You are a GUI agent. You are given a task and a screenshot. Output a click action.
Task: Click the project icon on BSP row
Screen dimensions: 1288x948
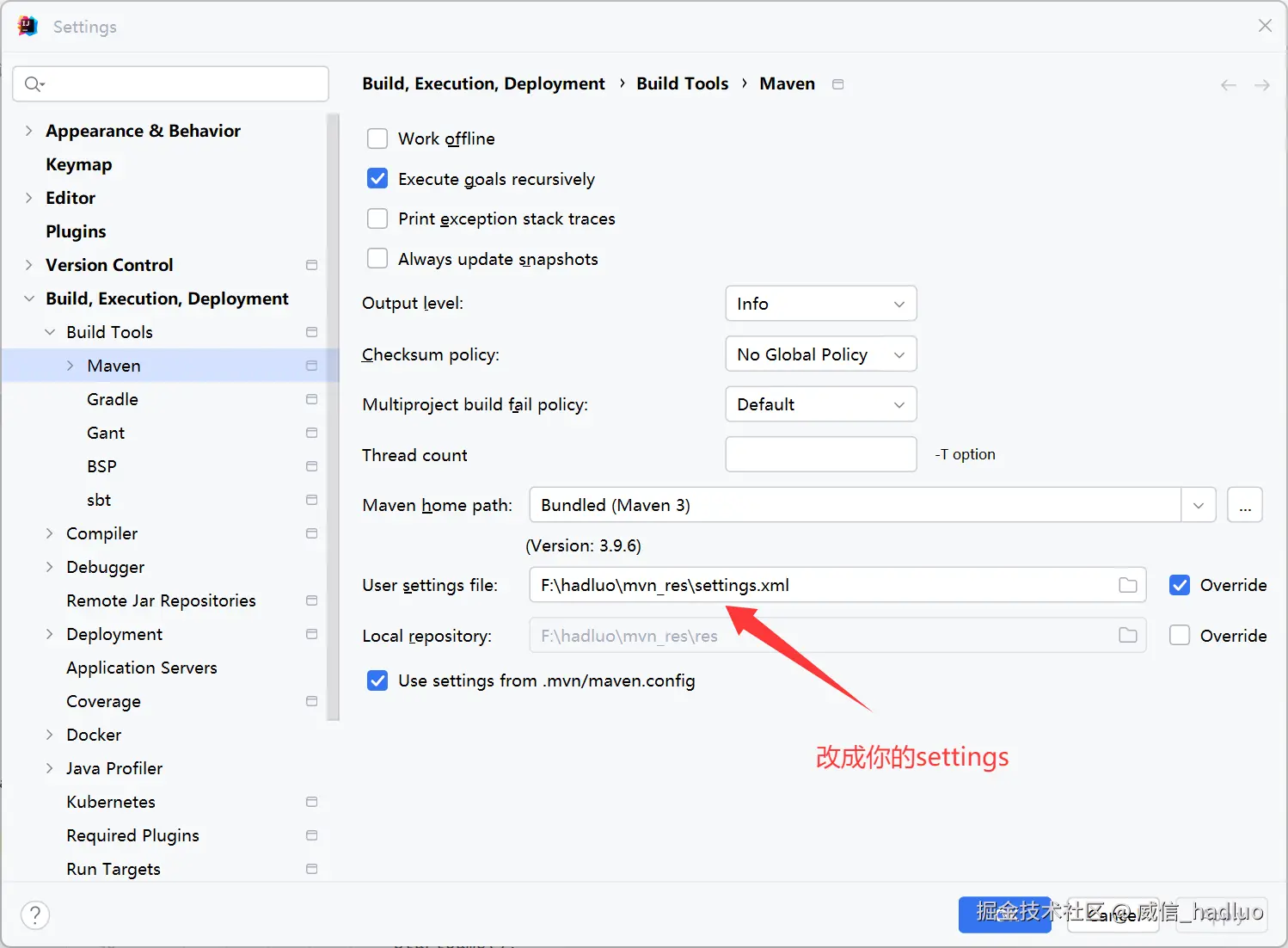[x=312, y=466]
